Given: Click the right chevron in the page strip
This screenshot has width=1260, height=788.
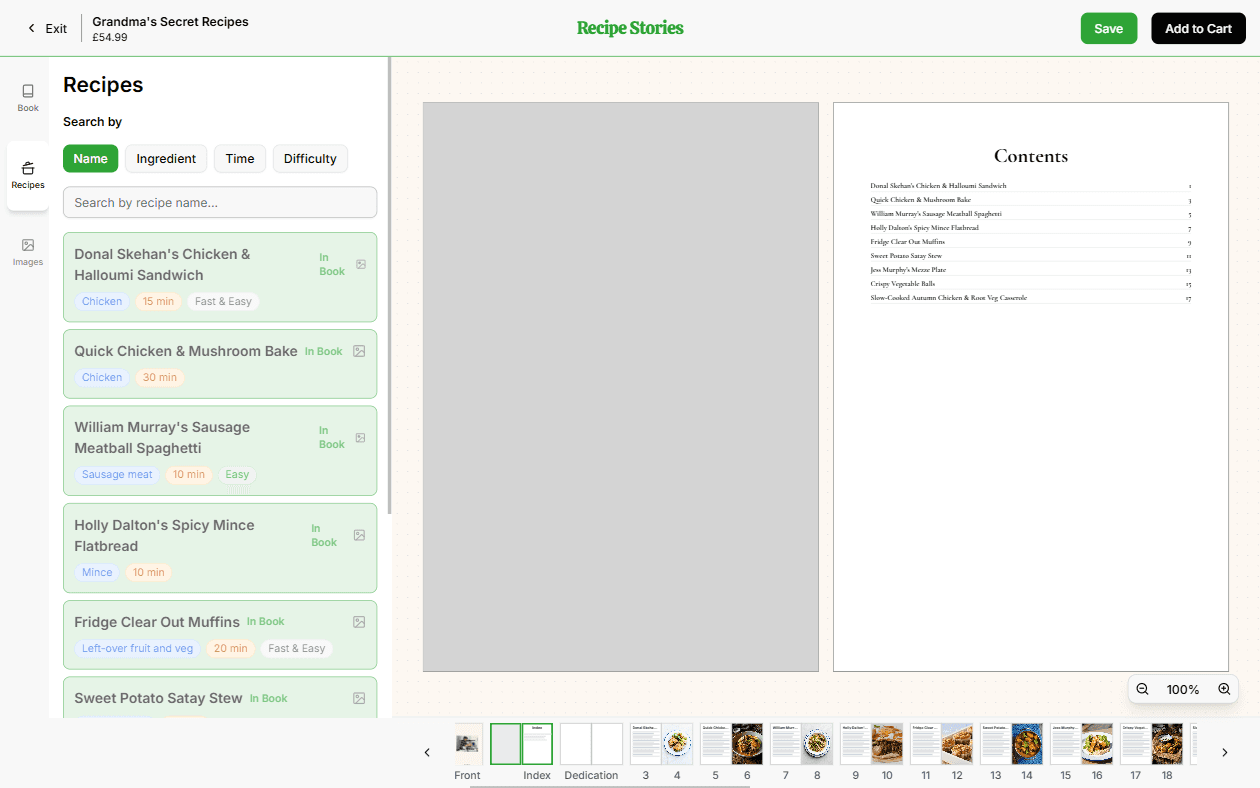Looking at the screenshot, I should point(1224,752).
